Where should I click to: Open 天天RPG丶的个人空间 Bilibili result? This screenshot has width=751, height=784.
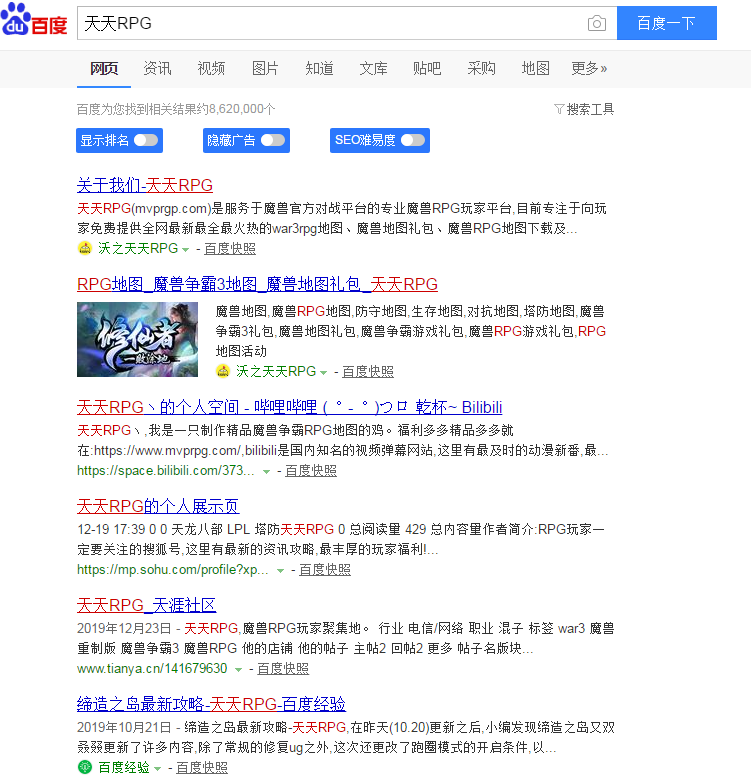click(x=290, y=407)
